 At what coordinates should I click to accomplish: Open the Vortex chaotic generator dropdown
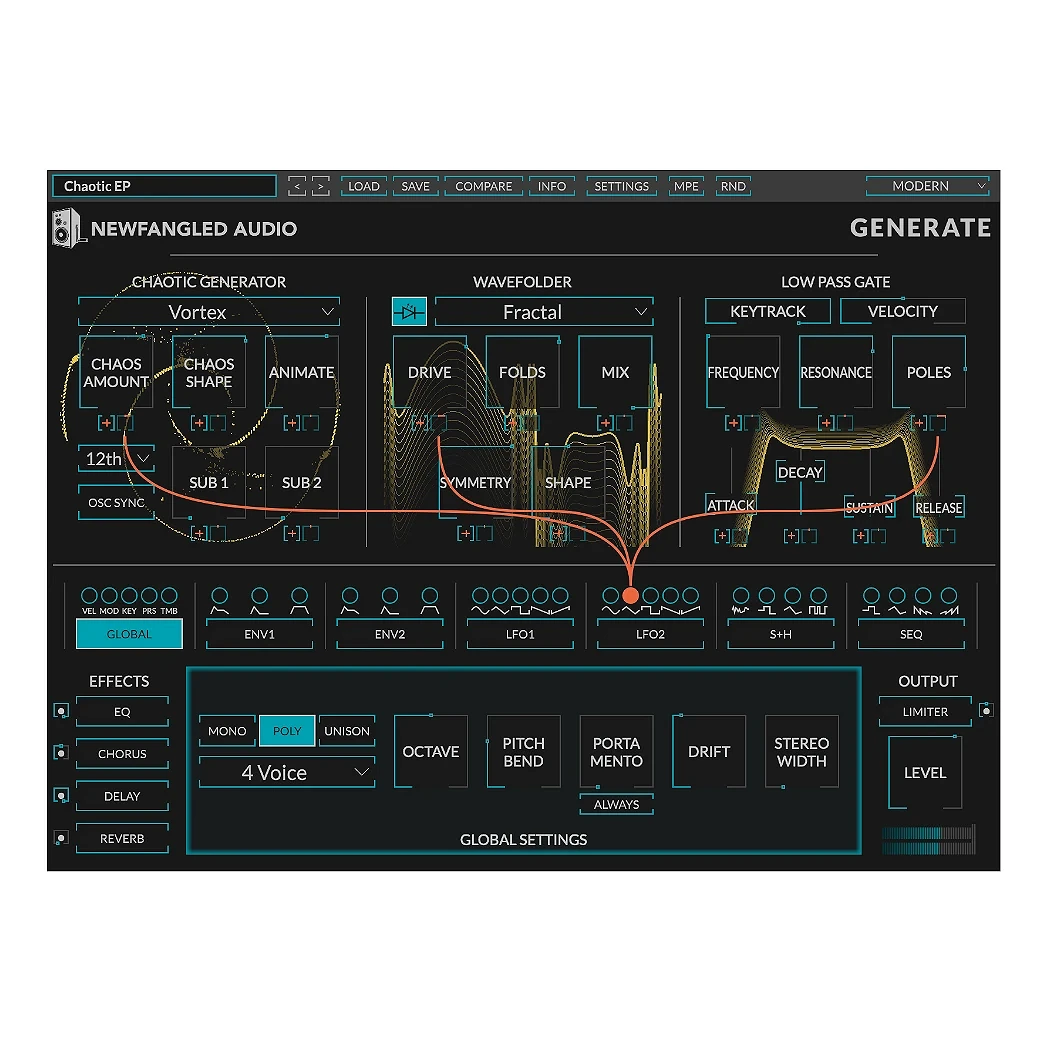[x=209, y=312]
